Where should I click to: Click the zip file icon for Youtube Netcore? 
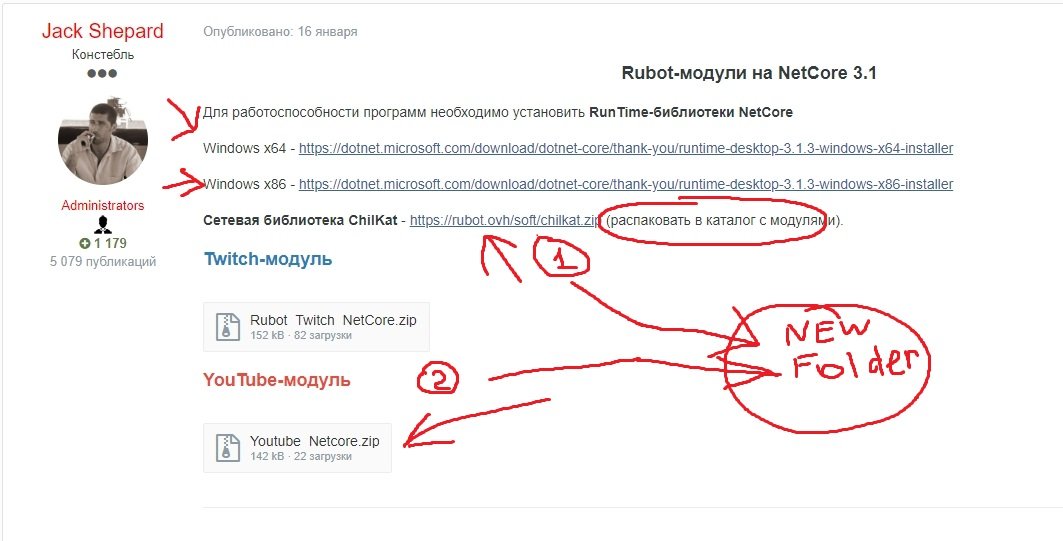click(x=228, y=447)
